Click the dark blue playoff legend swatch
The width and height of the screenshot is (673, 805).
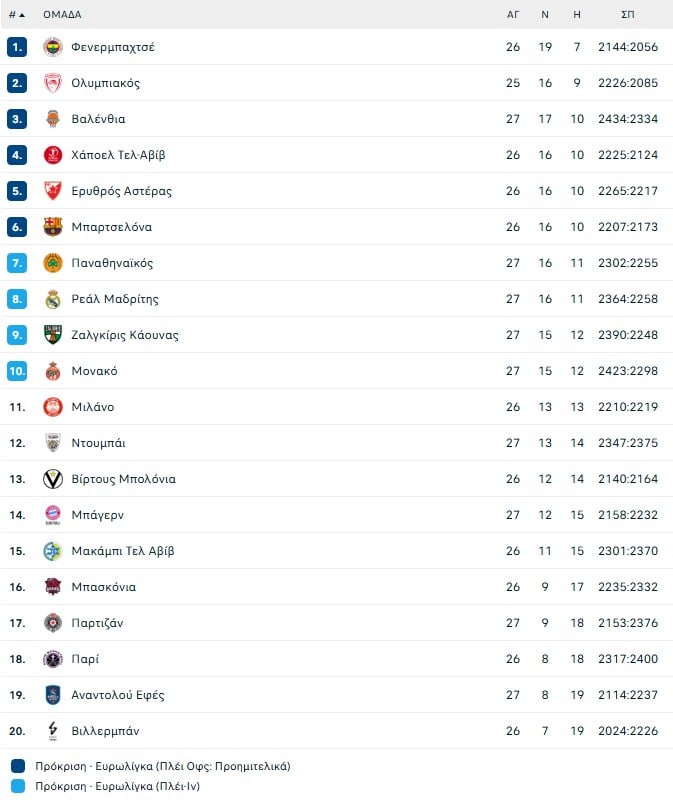click(x=18, y=767)
